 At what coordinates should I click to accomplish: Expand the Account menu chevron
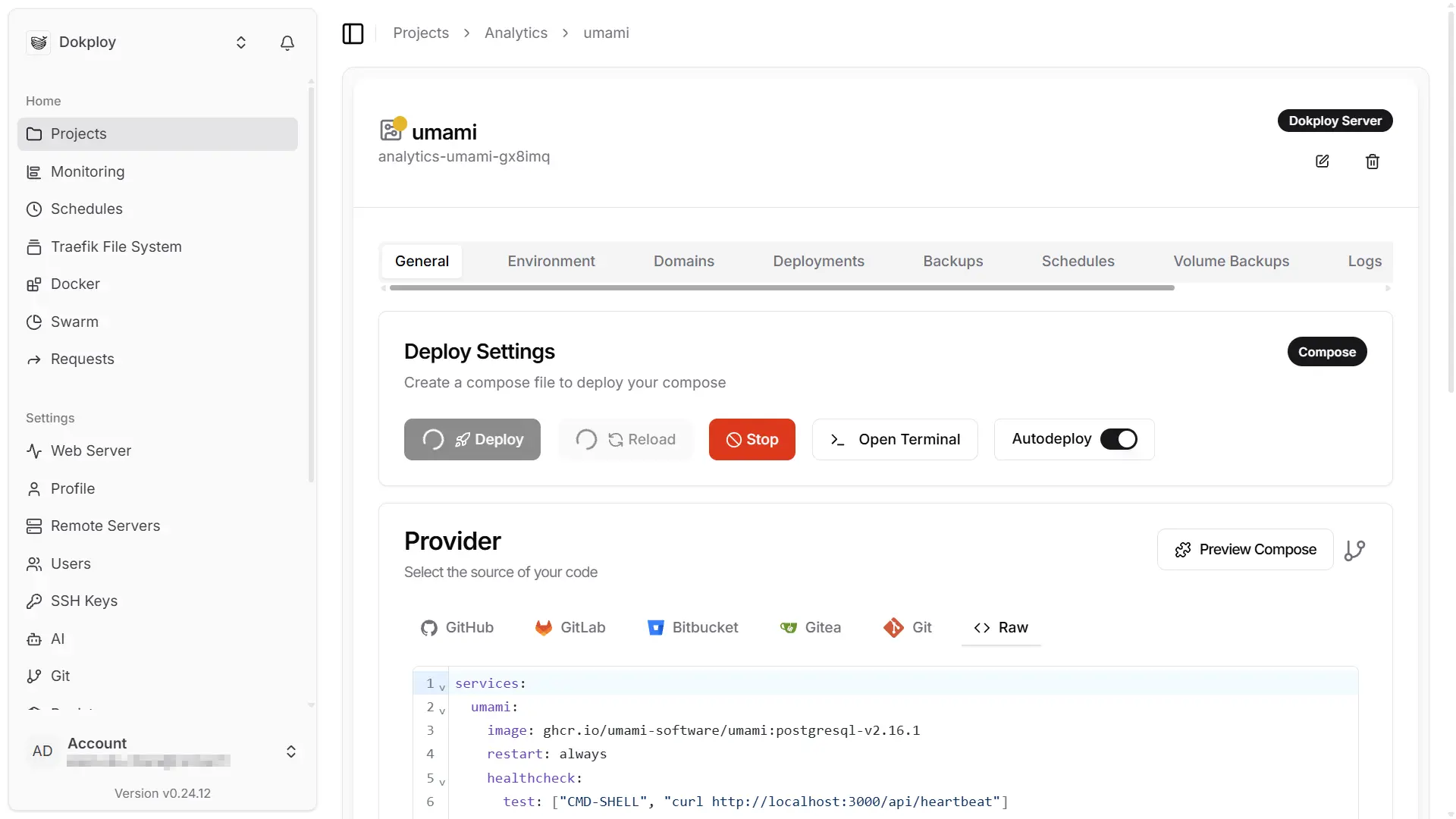291,752
